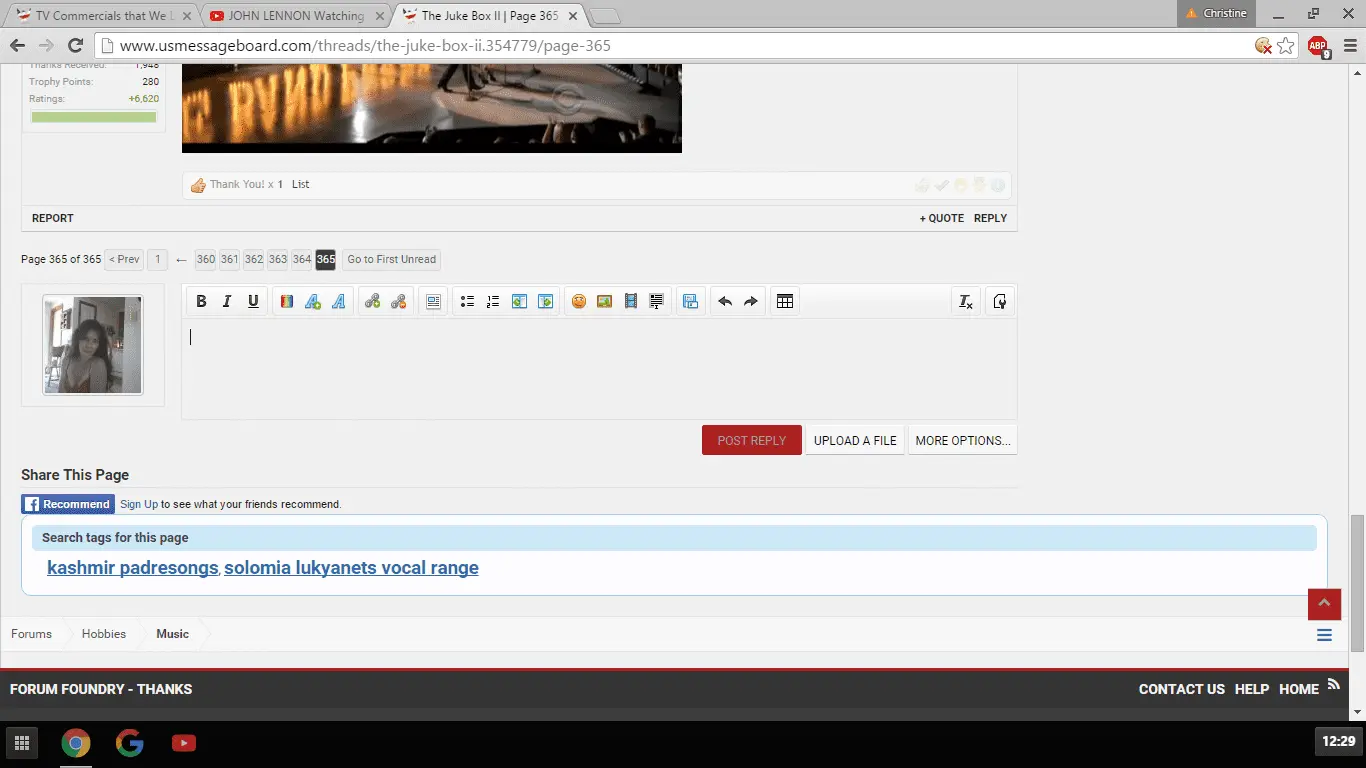The height and width of the screenshot is (768, 1366).
Task: Insert an unordered bullet list
Action: point(467,301)
